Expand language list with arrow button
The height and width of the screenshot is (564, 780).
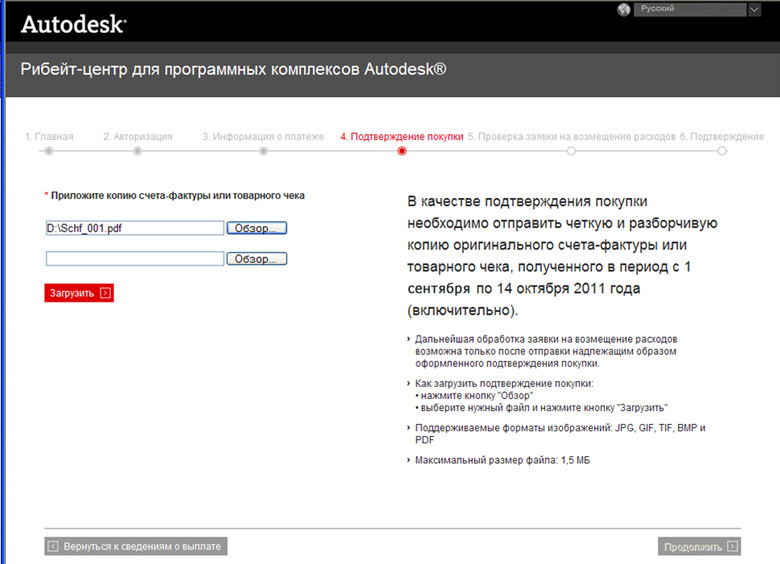(x=754, y=9)
